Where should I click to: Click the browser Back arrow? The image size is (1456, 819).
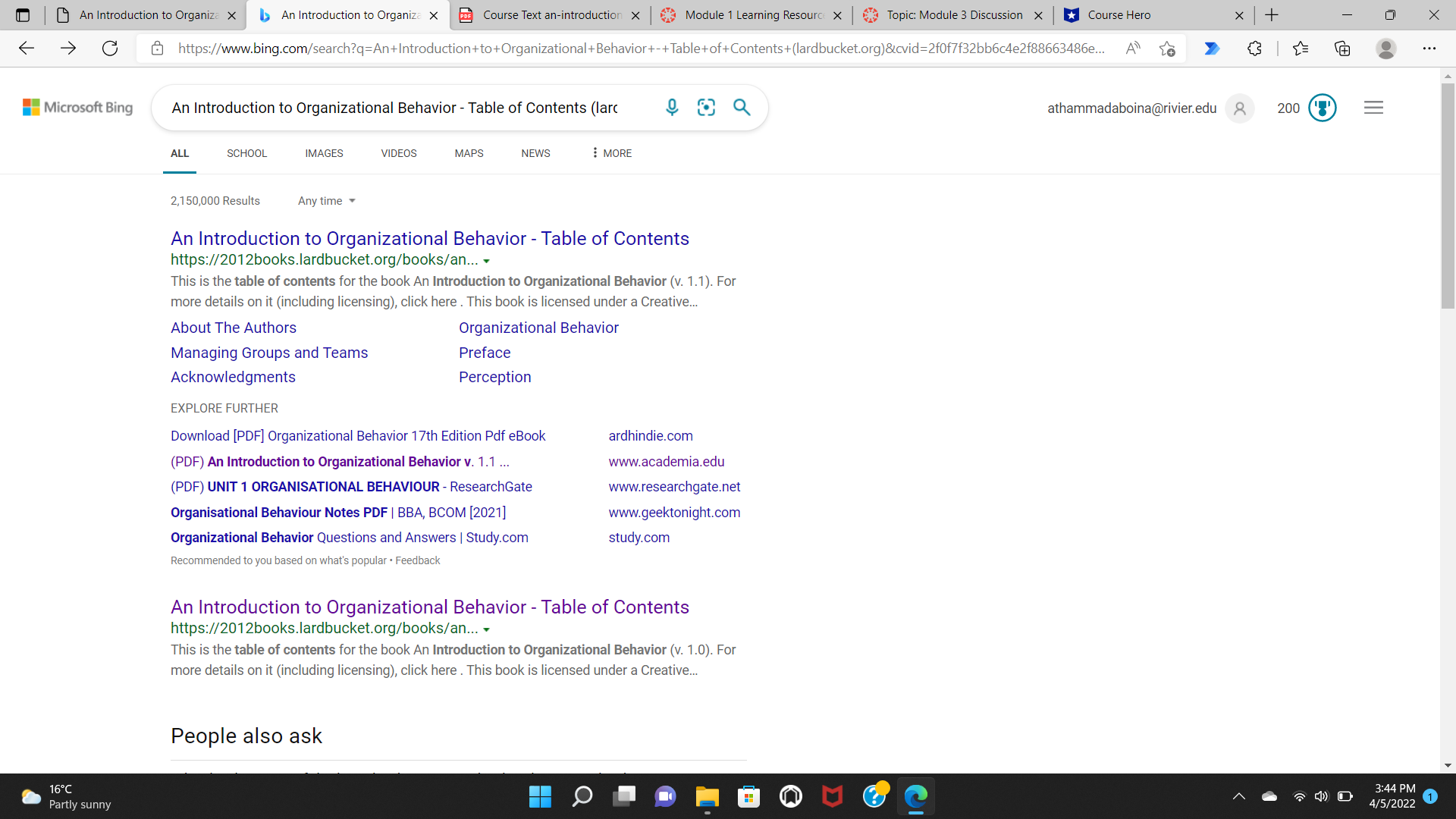tap(27, 49)
